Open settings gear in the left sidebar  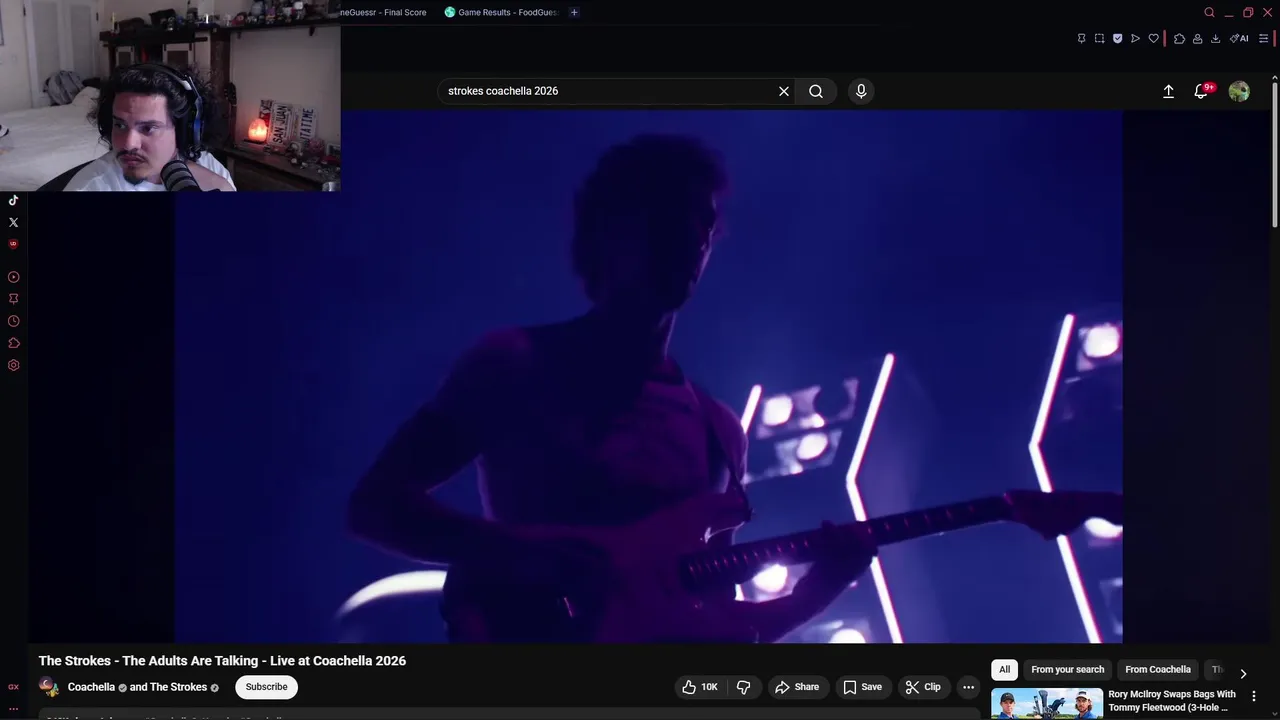13,365
